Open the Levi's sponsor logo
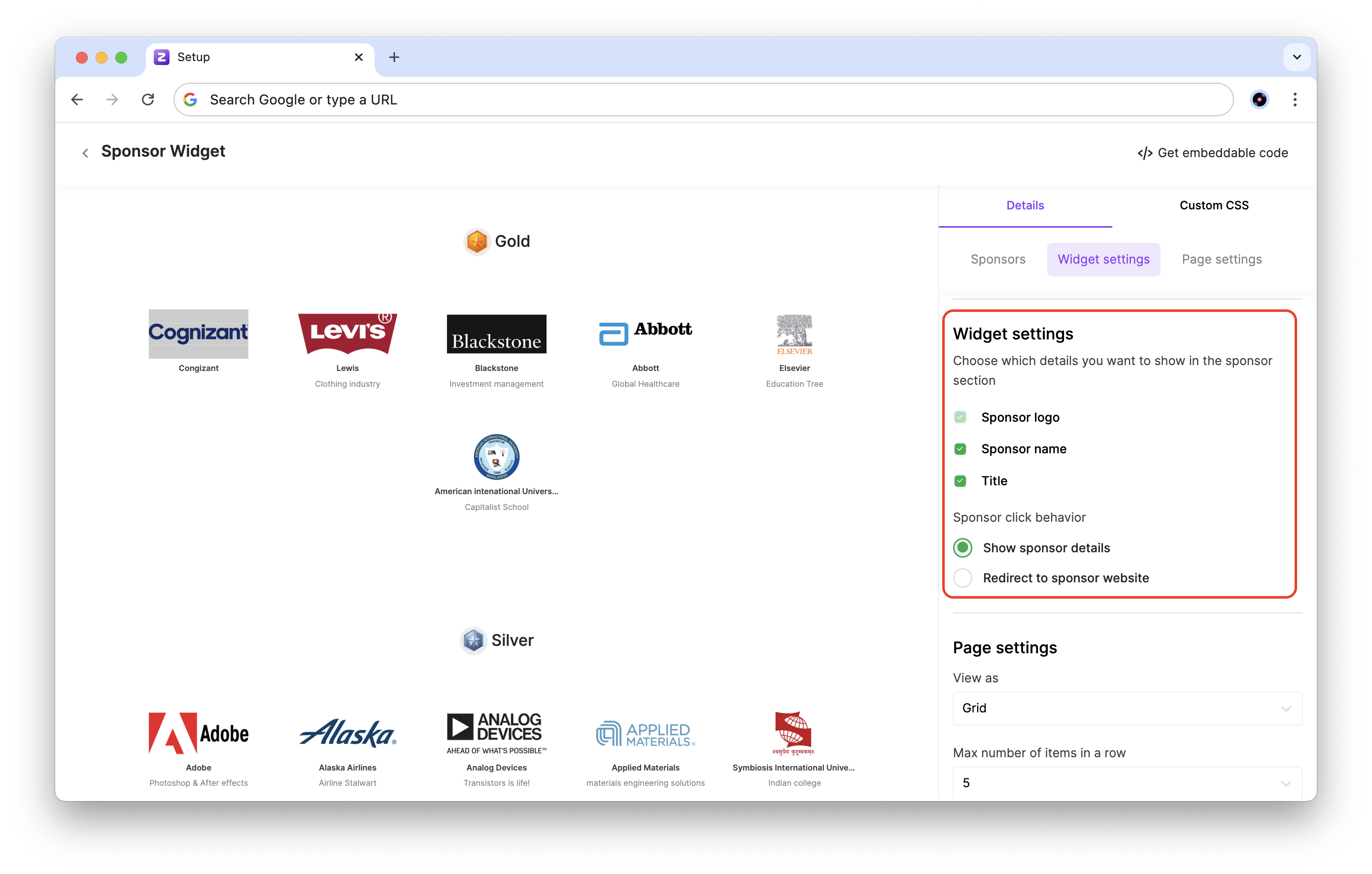Image resolution: width=1372 pixels, height=874 pixels. click(x=347, y=334)
